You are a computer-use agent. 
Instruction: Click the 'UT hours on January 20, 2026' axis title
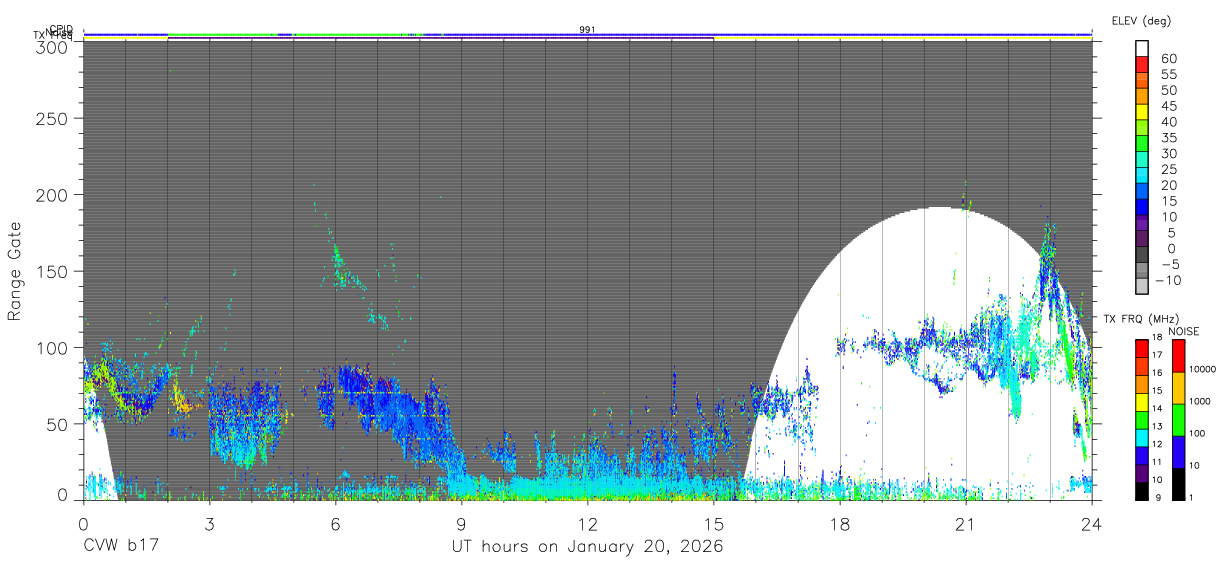[588, 547]
